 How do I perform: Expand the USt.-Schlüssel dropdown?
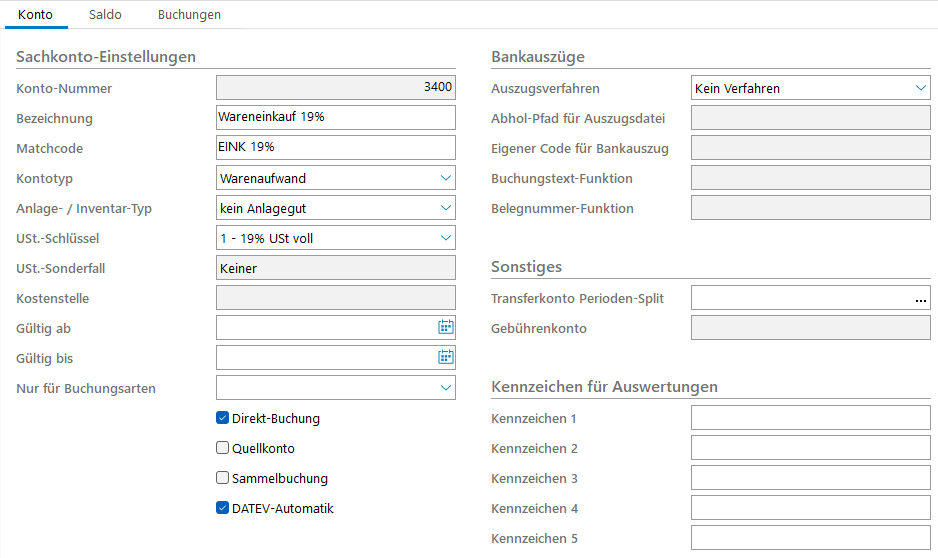446,238
